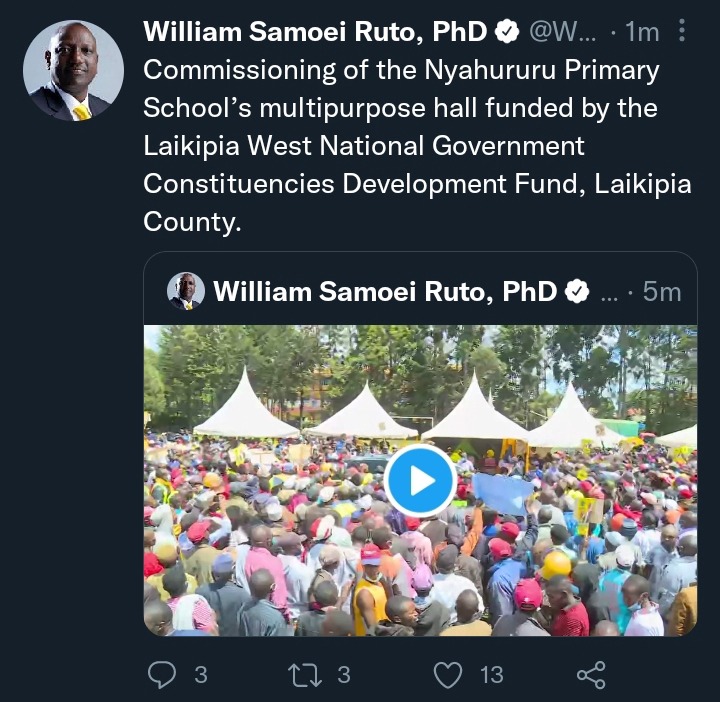Screen dimensions: 720x702
Task: Click the 1m timestamp
Action: [642, 32]
